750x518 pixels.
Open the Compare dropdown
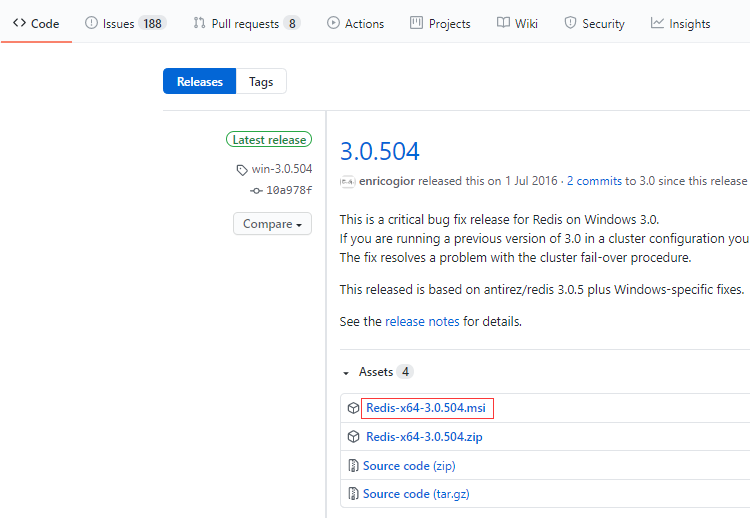pos(273,224)
